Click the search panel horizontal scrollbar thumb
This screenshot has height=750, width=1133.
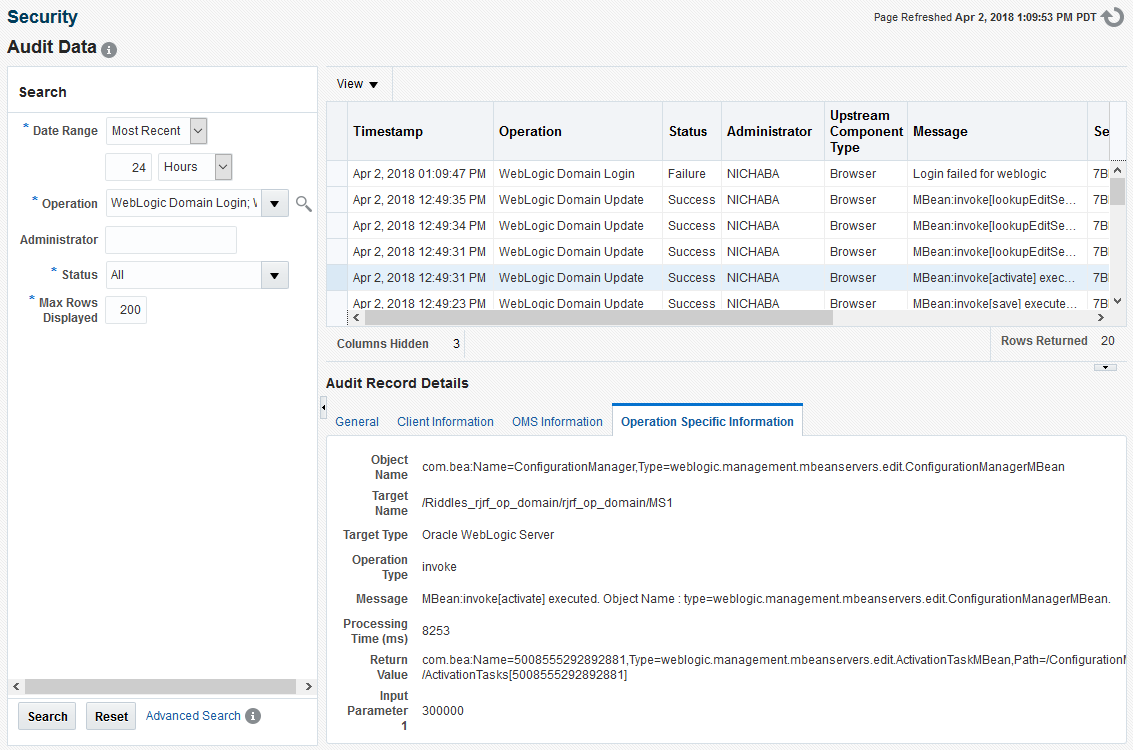pyautogui.click(x=160, y=686)
